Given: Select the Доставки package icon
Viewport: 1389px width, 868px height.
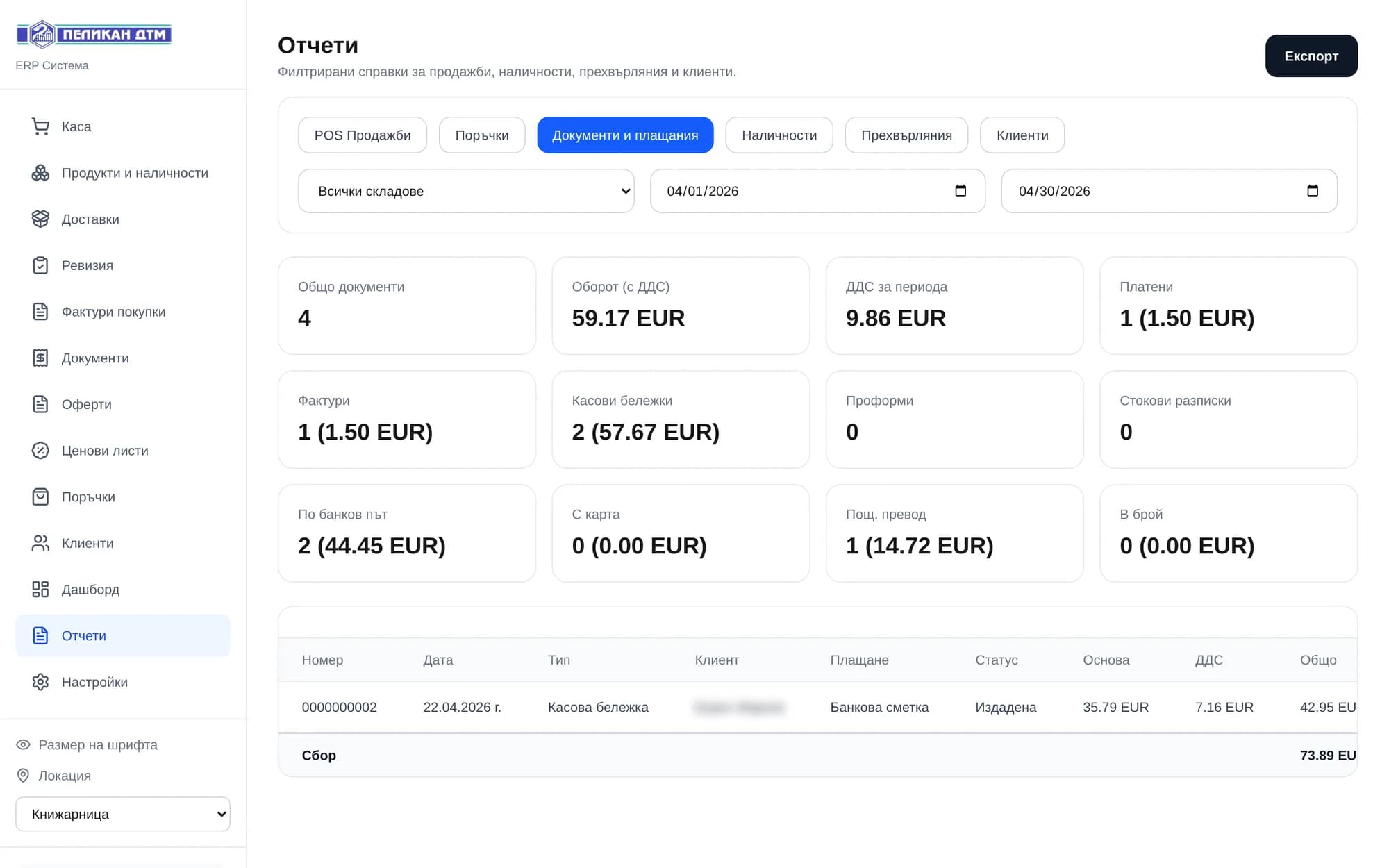Looking at the screenshot, I should (40, 219).
